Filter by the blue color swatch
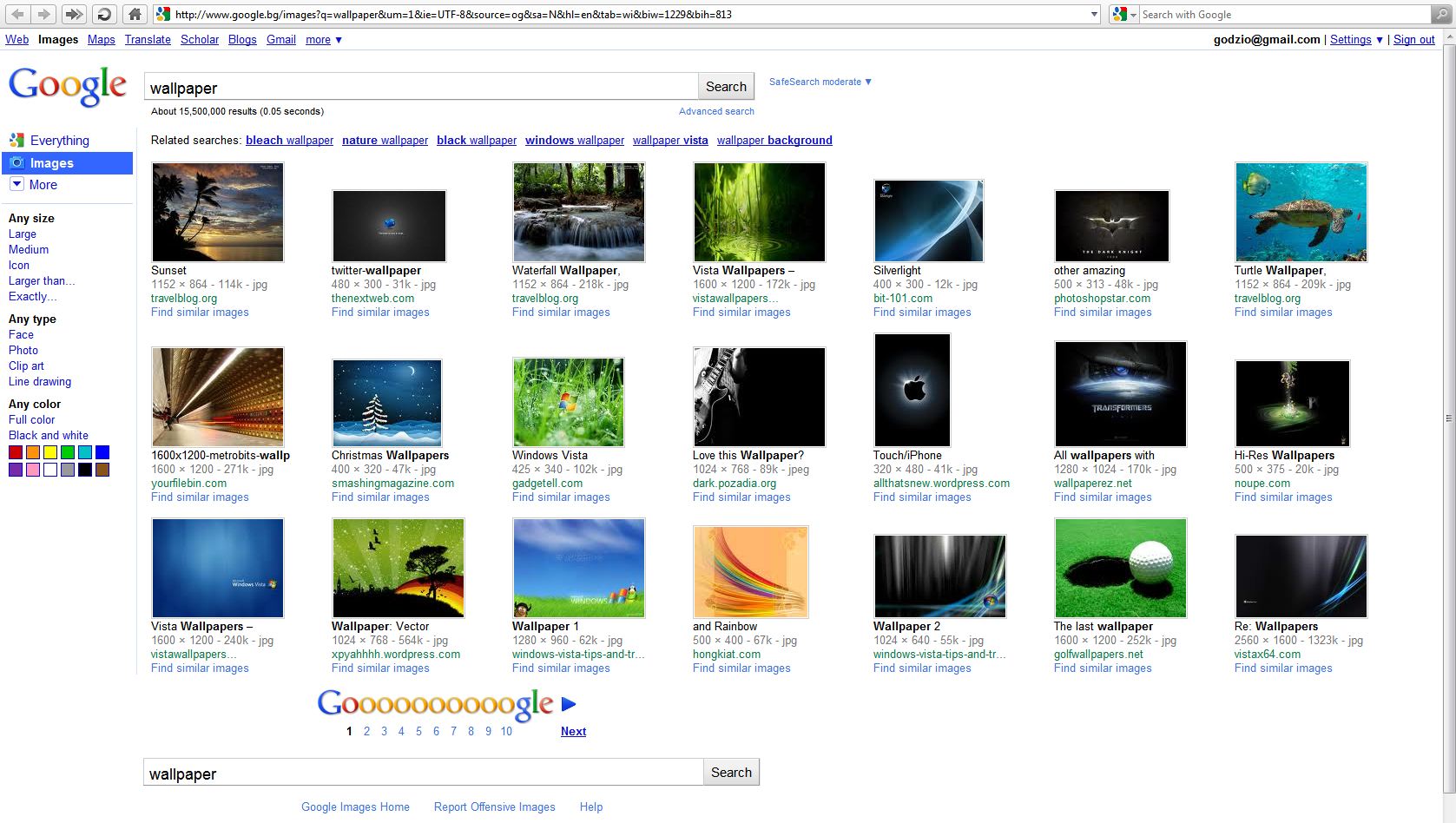1456x823 pixels. pyautogui.click(x=102, y=452)
